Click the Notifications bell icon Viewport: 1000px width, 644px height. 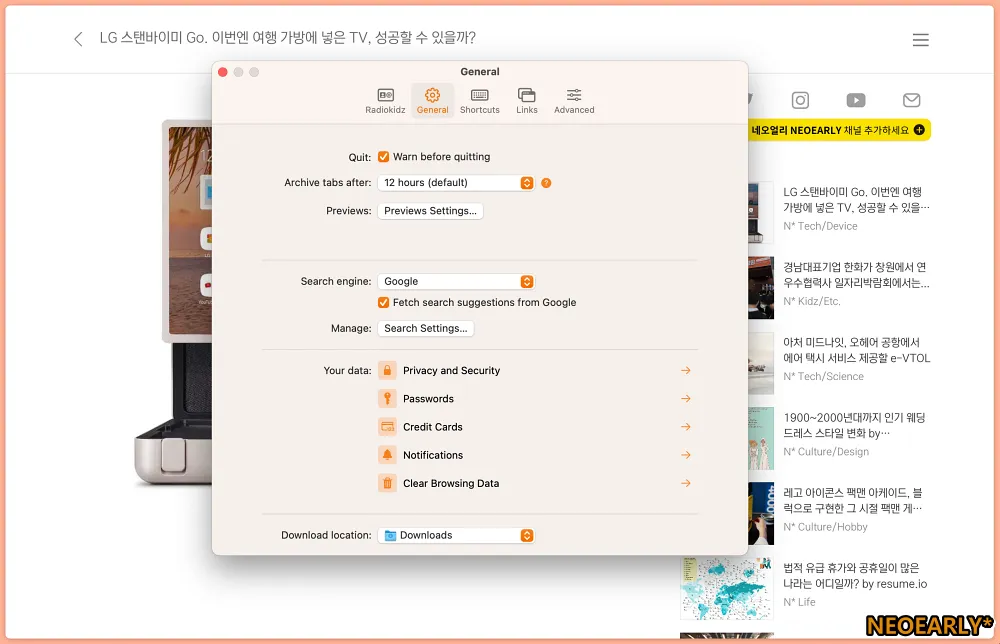[387, 455]
